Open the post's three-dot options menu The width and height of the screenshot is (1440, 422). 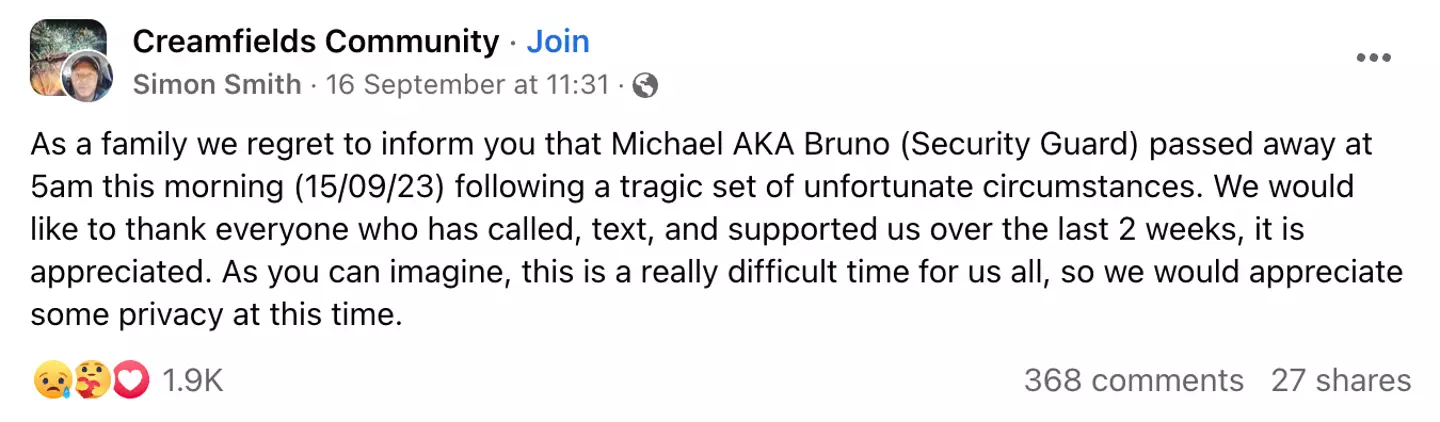click(1373, 58)
